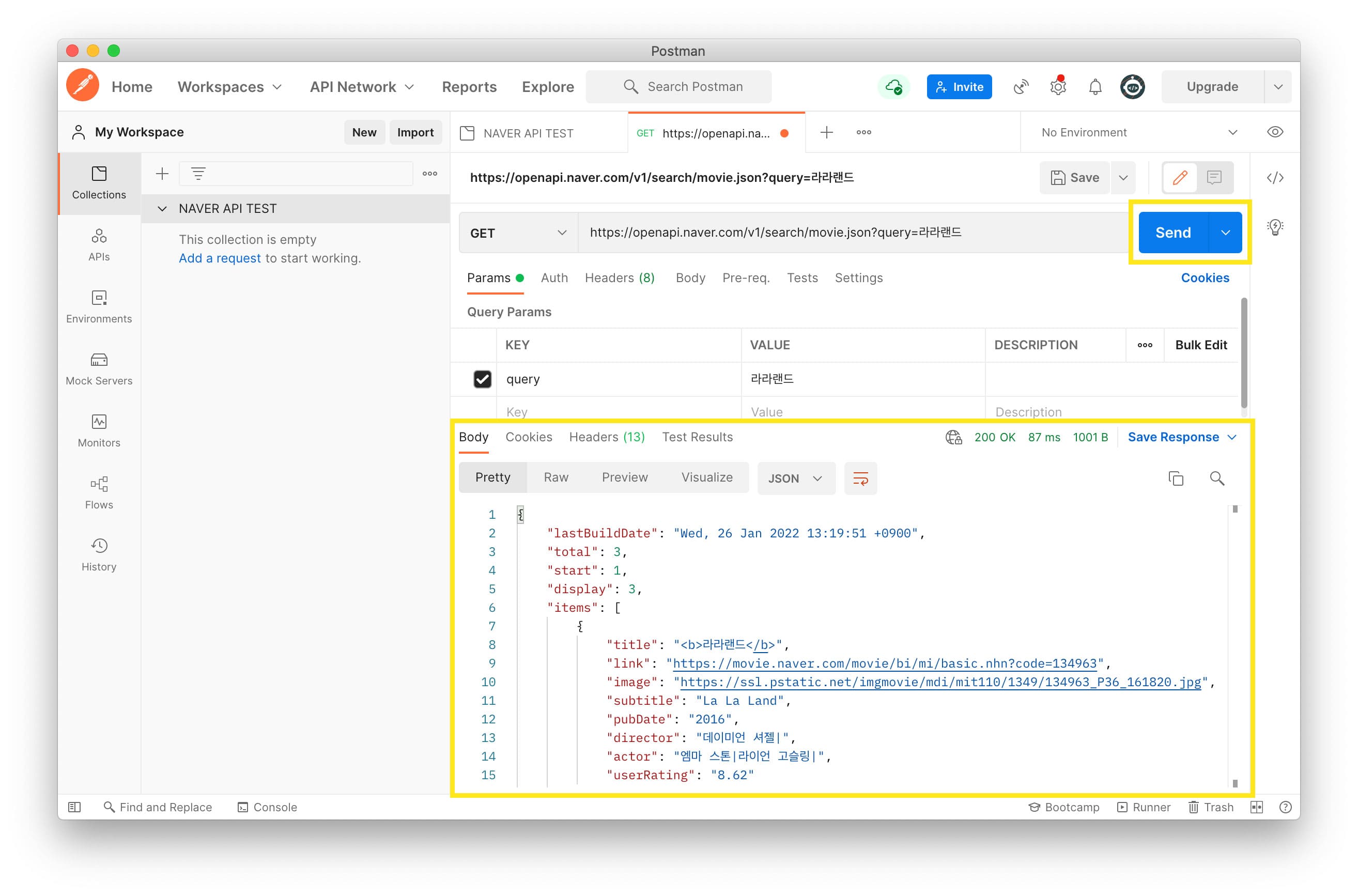Viewport: 1358px width, 896px height.
Task: Uncheck the query parameter checkbox
Action: (482, 379)
